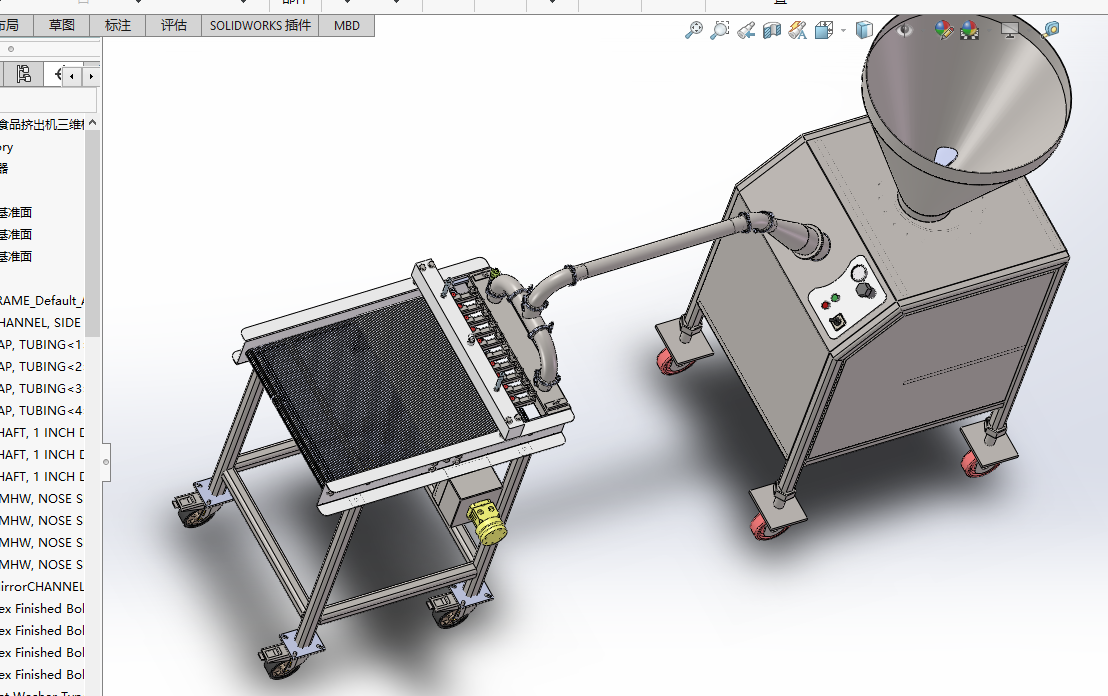Click the Zoom to Fit icon
The height and width of the screenshot is (696, 1108).
pyautogui.click(x=693, y=31)
